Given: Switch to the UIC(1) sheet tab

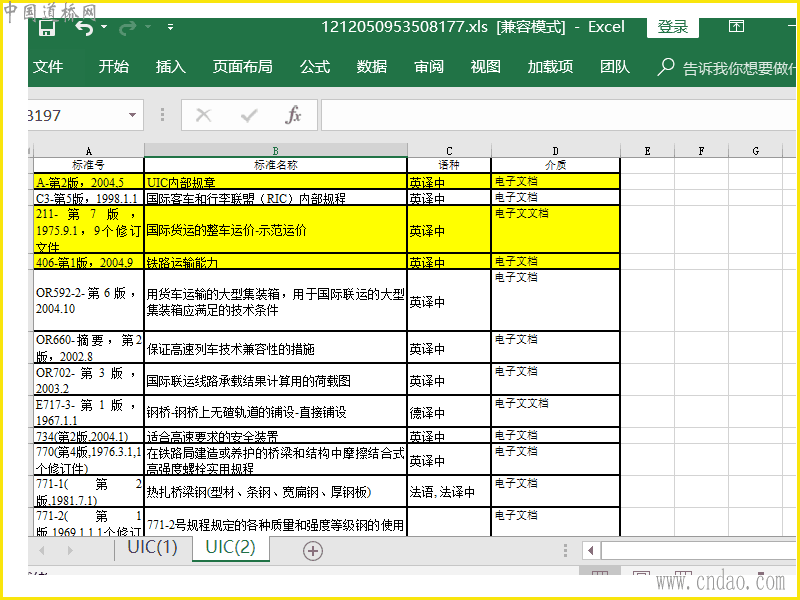Looking at the screenshot, I should pos(153,547).
